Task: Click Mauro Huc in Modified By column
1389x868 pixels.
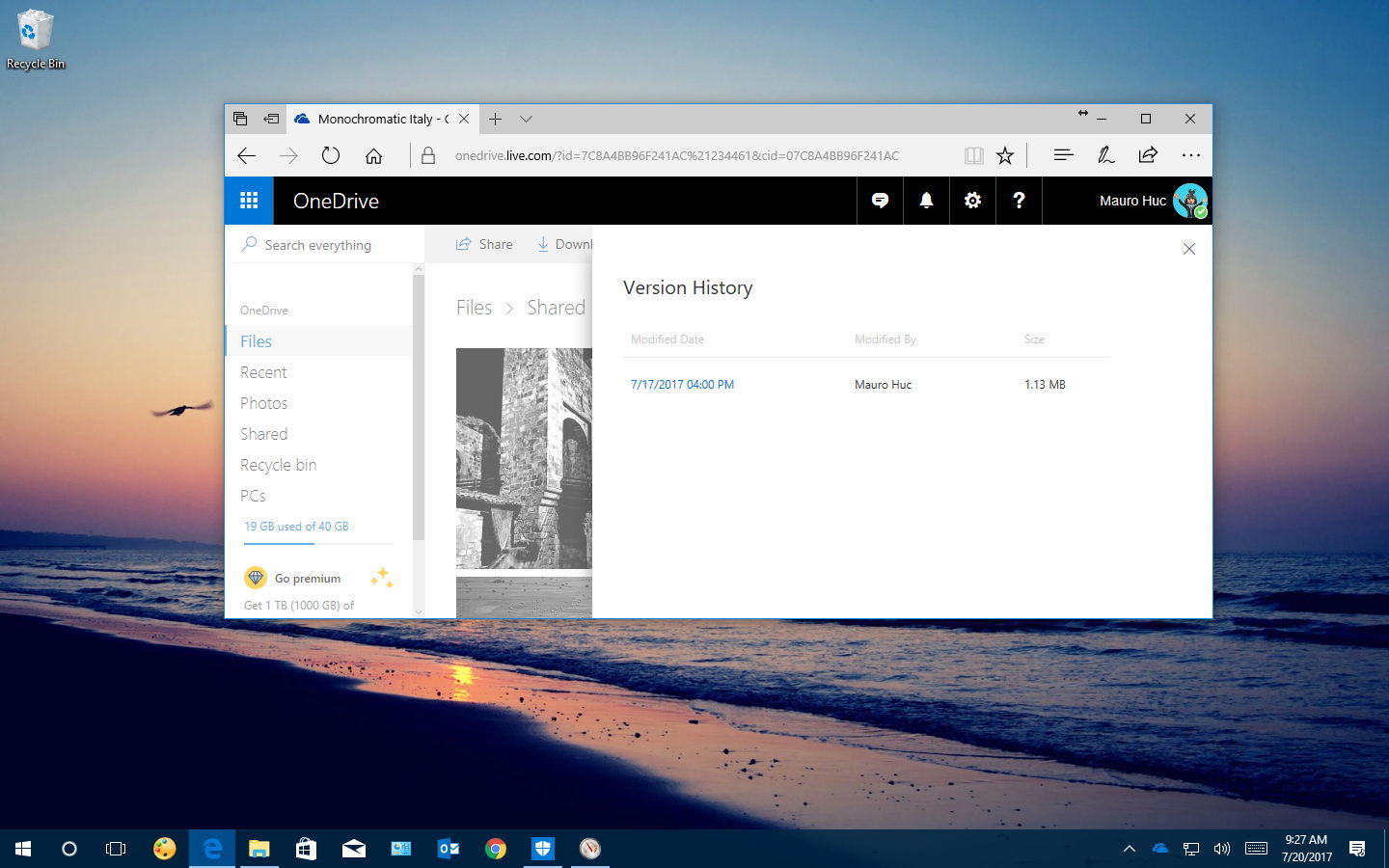Action: pyautogui.click(x=883, y=384)
